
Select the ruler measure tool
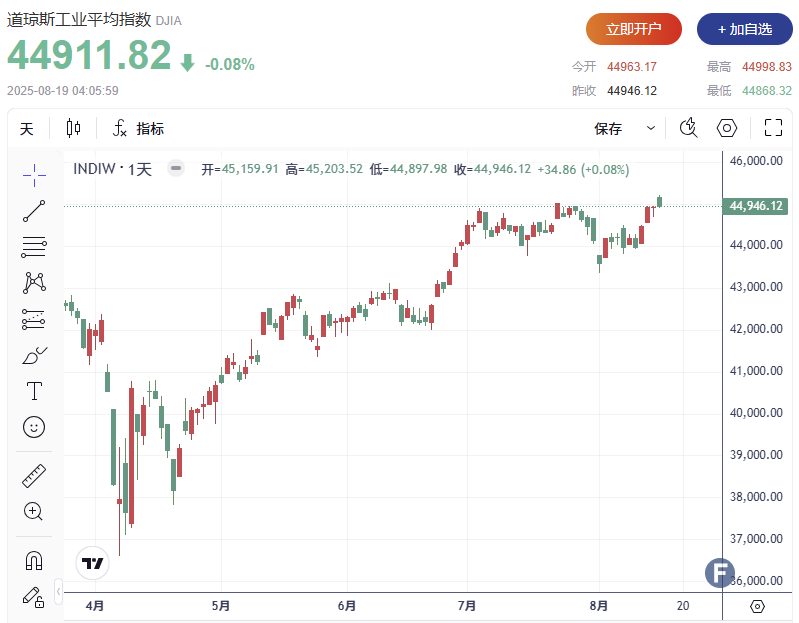(34, 475)
